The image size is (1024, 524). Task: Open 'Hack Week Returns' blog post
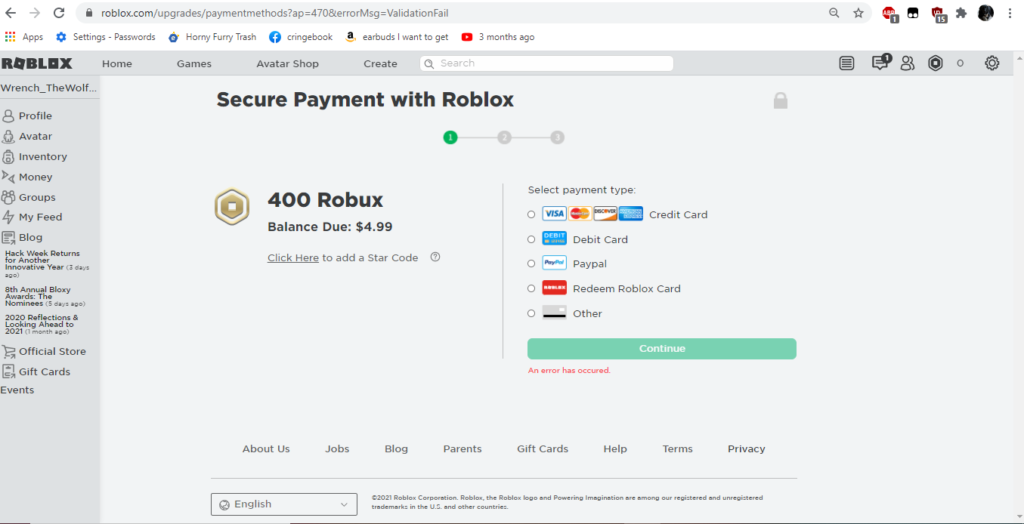[47, 263]
